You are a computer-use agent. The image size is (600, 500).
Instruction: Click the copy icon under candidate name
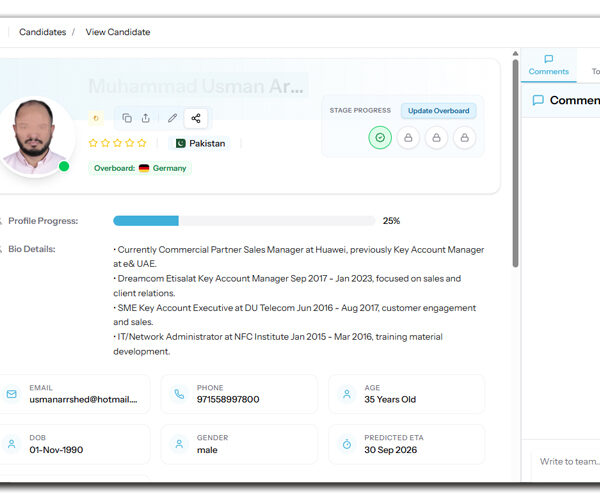tap(127, 118)
